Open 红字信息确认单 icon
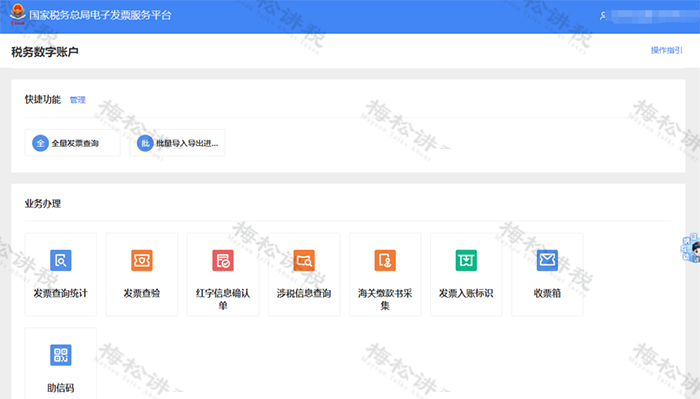700x399 pixels. coord(223,260)
